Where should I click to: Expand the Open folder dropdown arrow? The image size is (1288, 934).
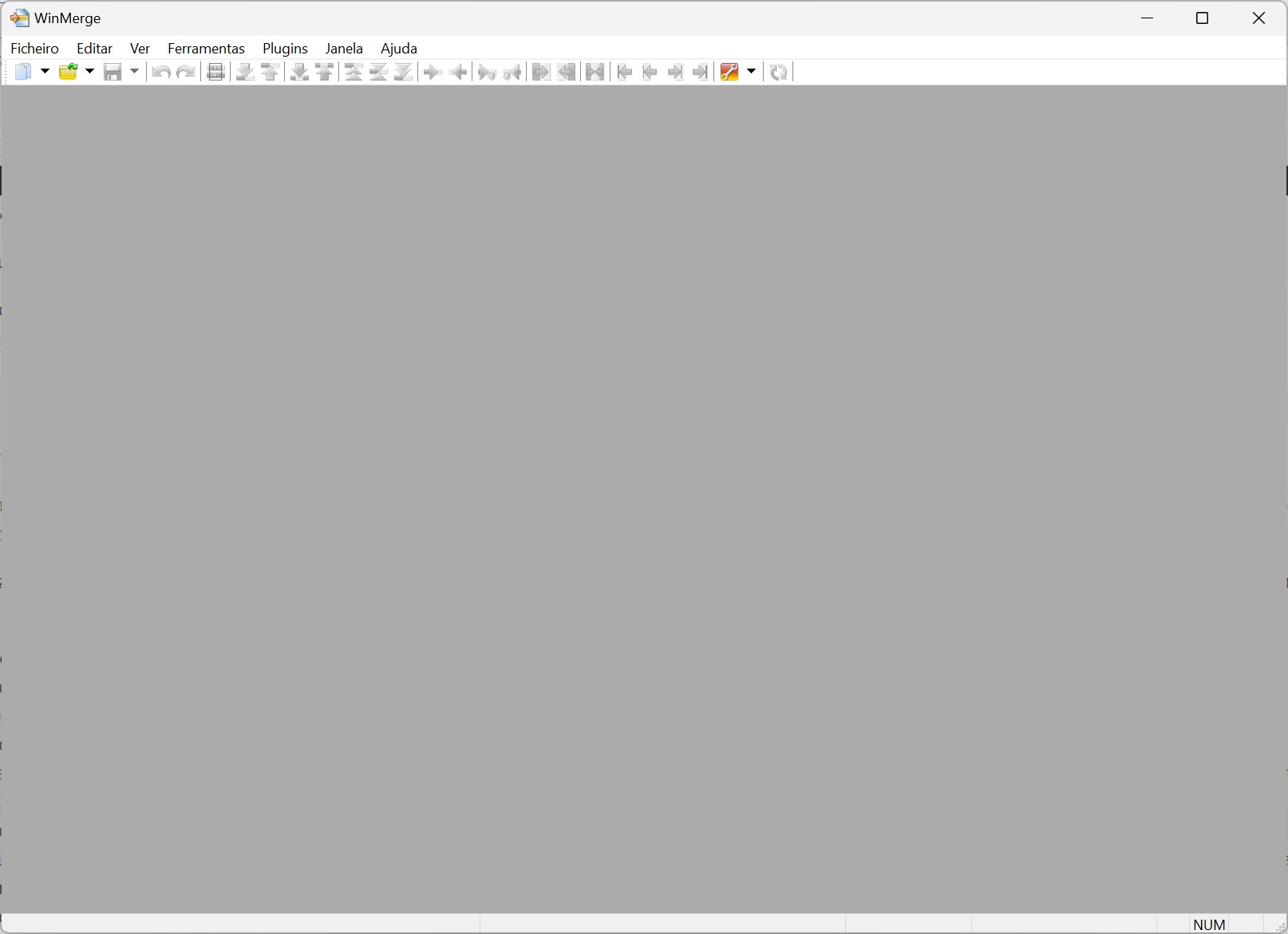pos(89,72)
